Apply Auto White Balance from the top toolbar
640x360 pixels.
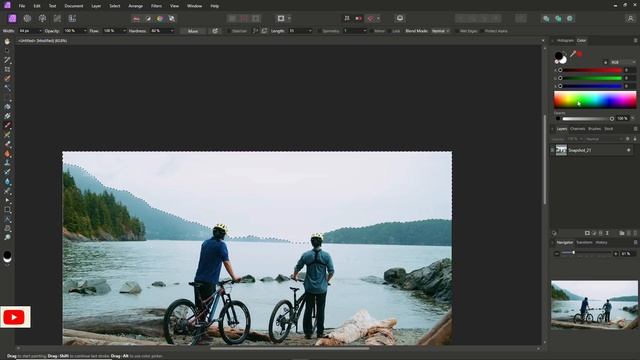coord(172,18)
